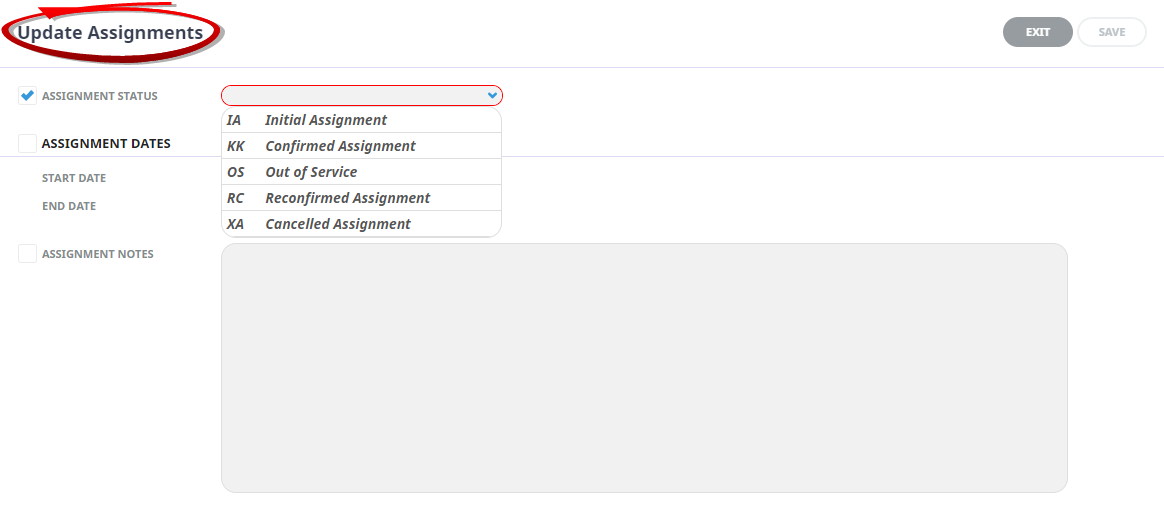
Task: Choose XA Cancelled Assignment from the dropdown
Action: (362, 224)
